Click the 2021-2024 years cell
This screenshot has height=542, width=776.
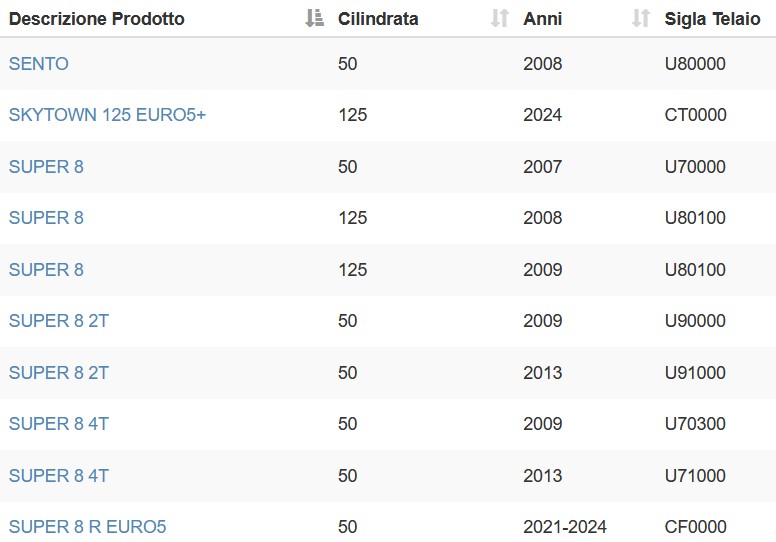(565, 527)
